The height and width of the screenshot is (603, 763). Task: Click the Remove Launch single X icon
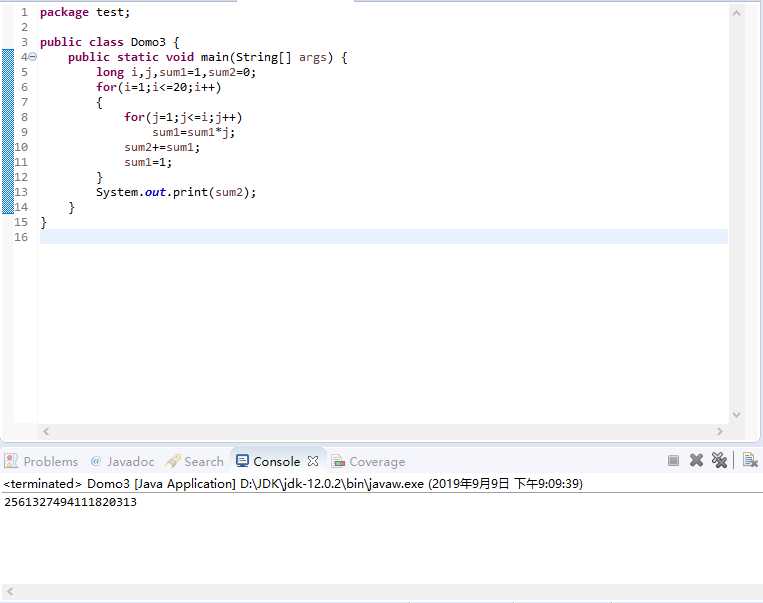point(696,460)
